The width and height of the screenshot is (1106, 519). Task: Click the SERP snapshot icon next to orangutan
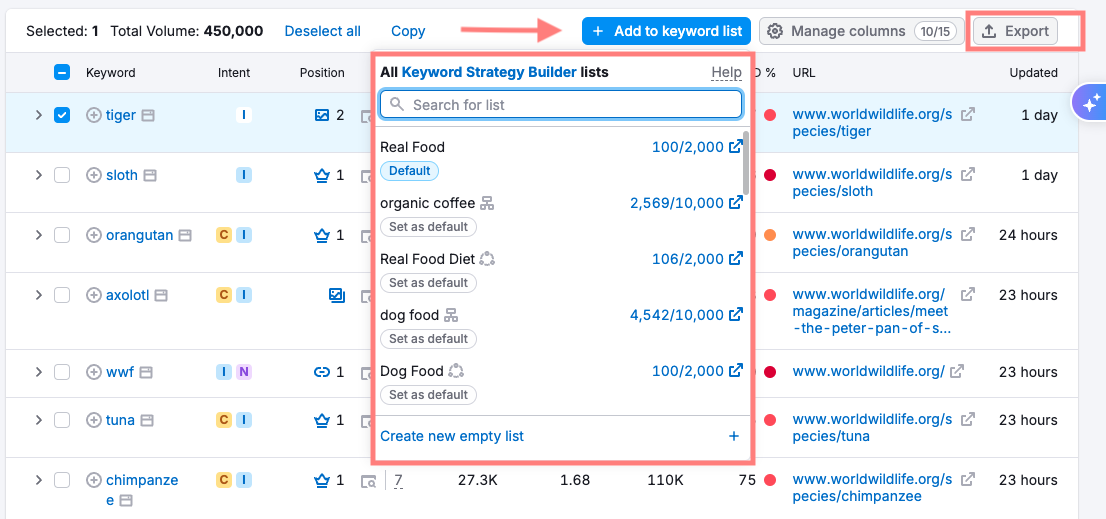(x=184, y=236)
